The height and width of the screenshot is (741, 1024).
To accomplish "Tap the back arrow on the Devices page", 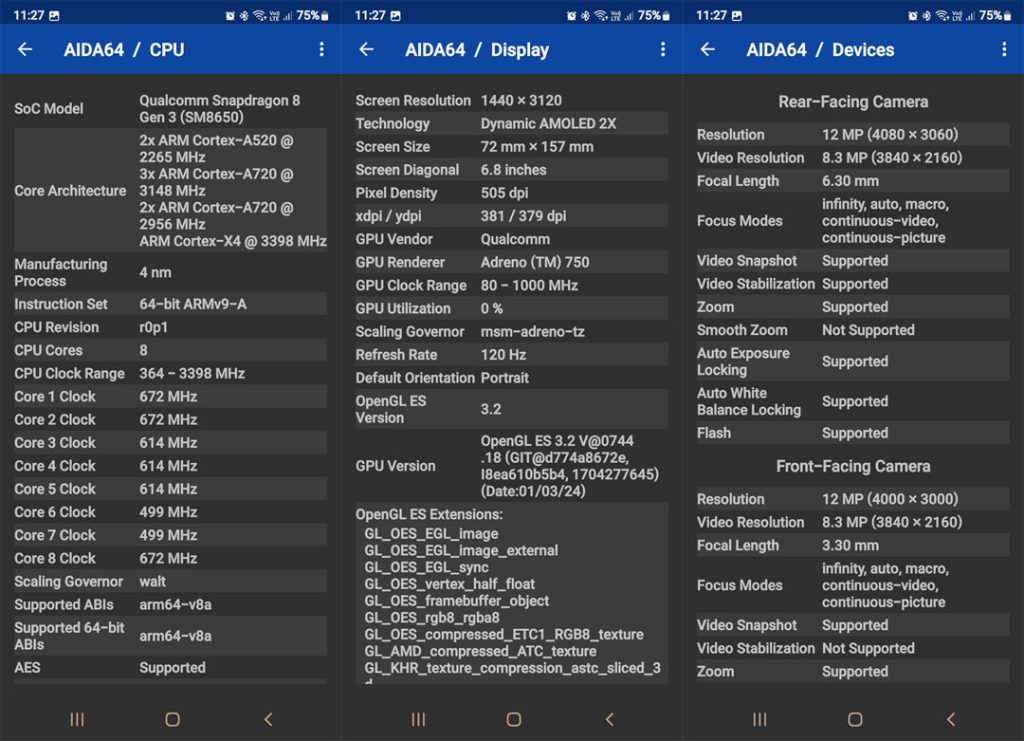I will click(x=708, y=49).
